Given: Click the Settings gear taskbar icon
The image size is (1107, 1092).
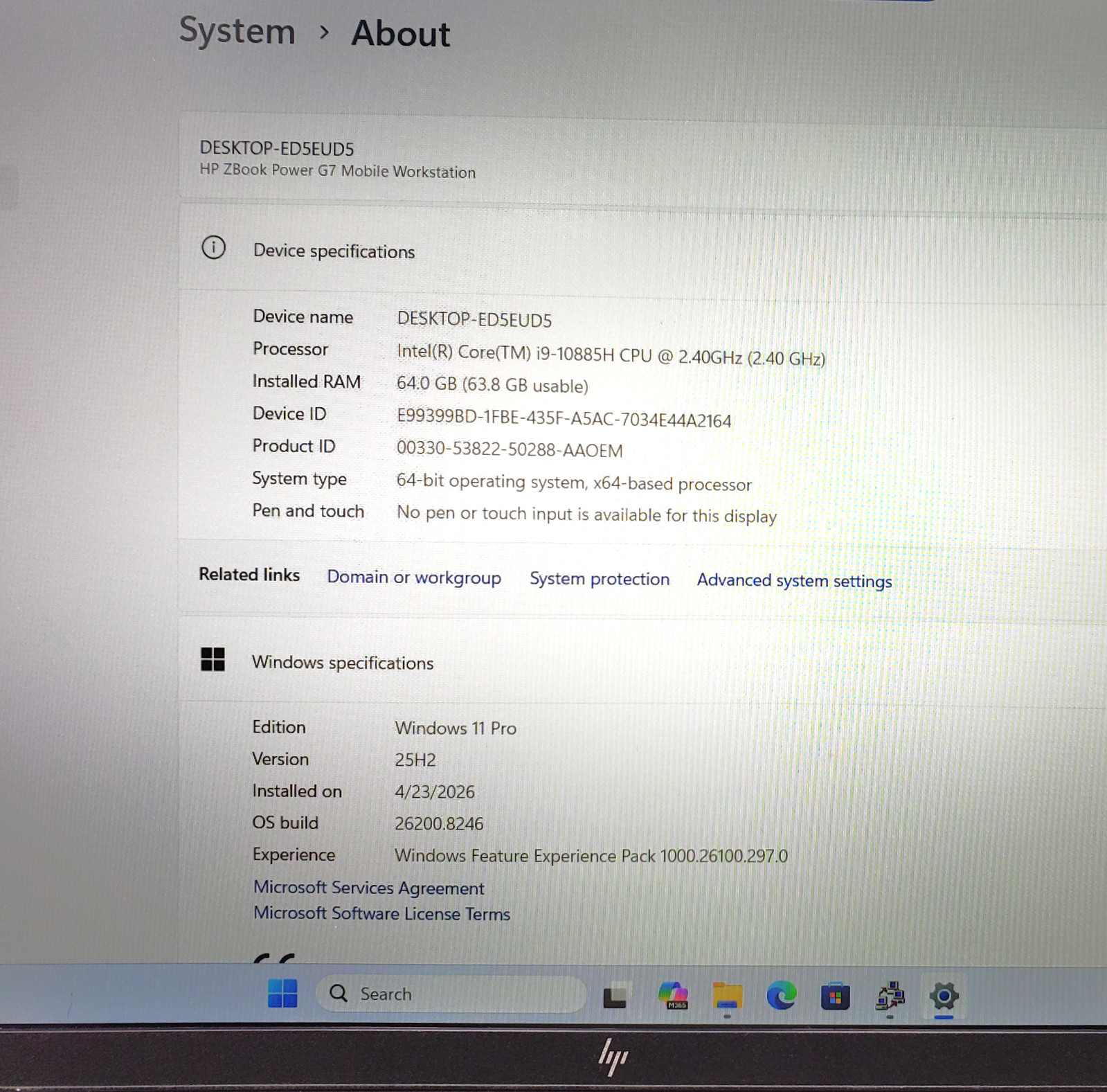Looking at the screenshot, I should click(x=944, y=996).
